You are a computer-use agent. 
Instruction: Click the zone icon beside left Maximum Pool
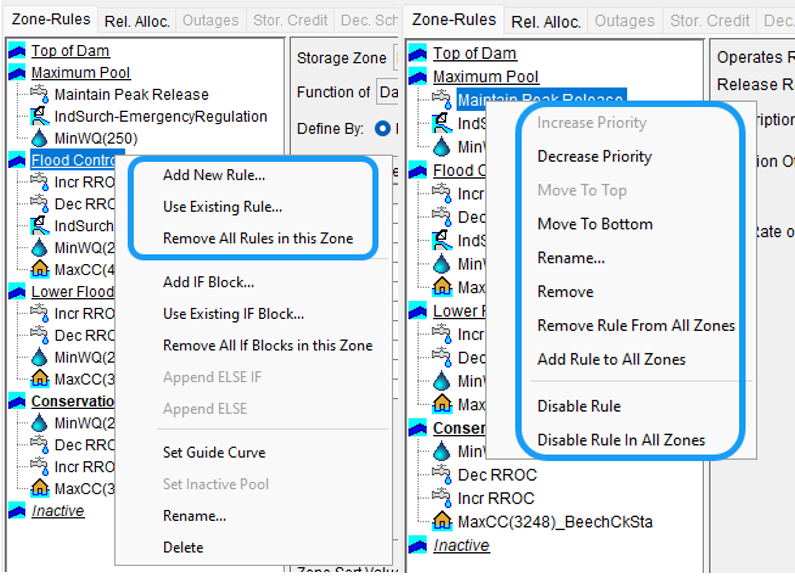17,73
